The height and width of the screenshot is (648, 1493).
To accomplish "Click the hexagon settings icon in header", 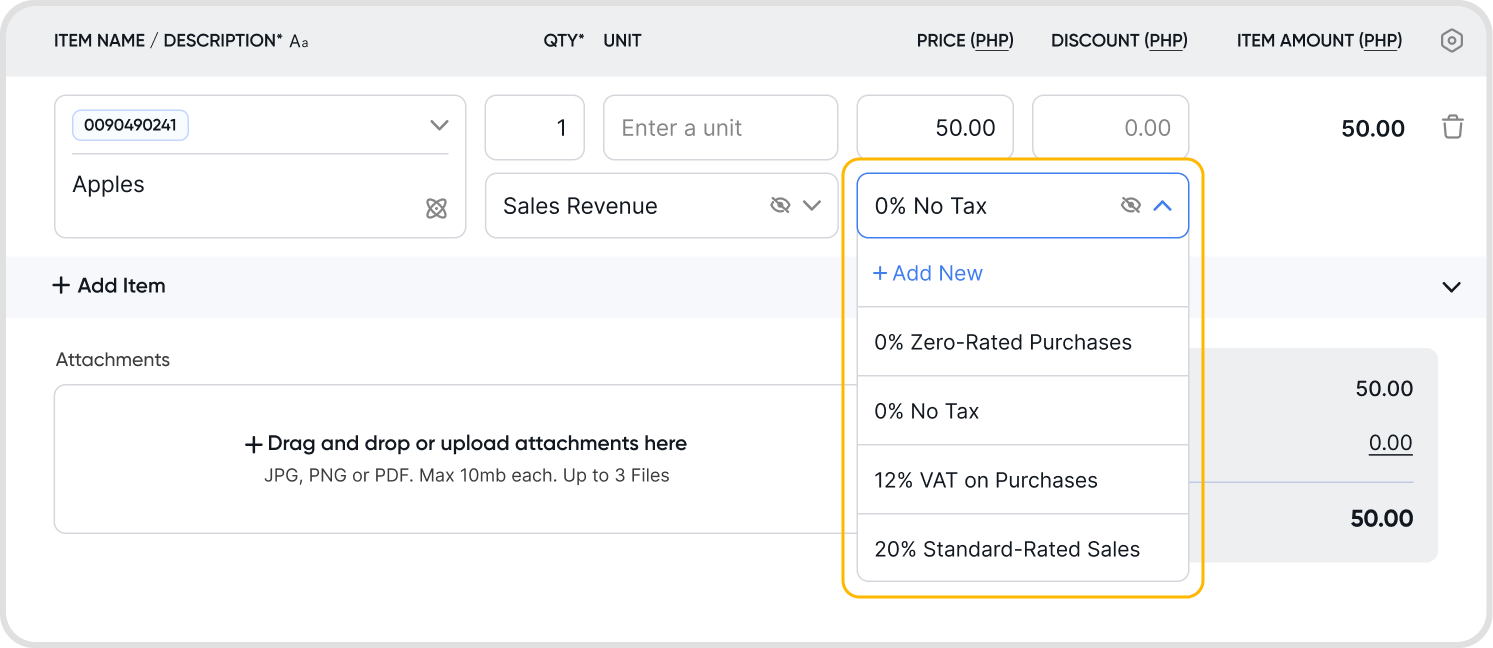I will 1451,41.
